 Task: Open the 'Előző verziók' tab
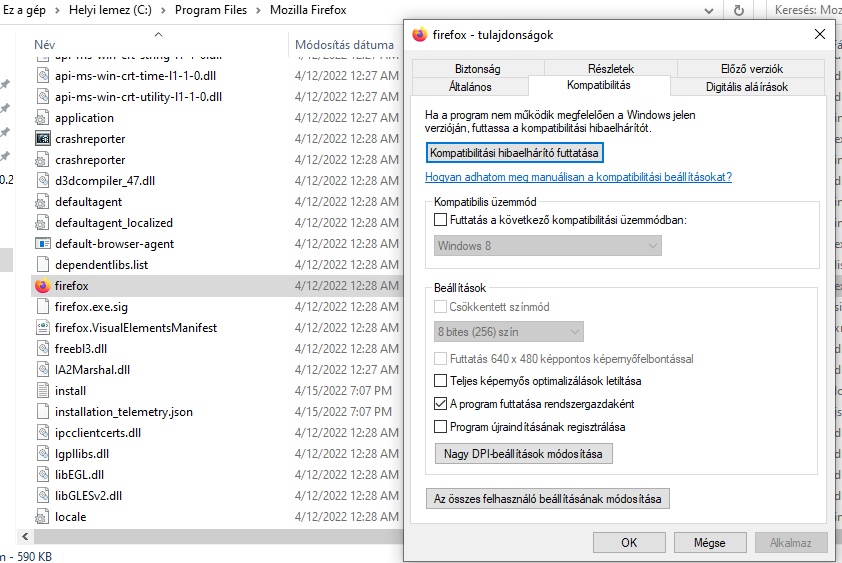(751, 69)
